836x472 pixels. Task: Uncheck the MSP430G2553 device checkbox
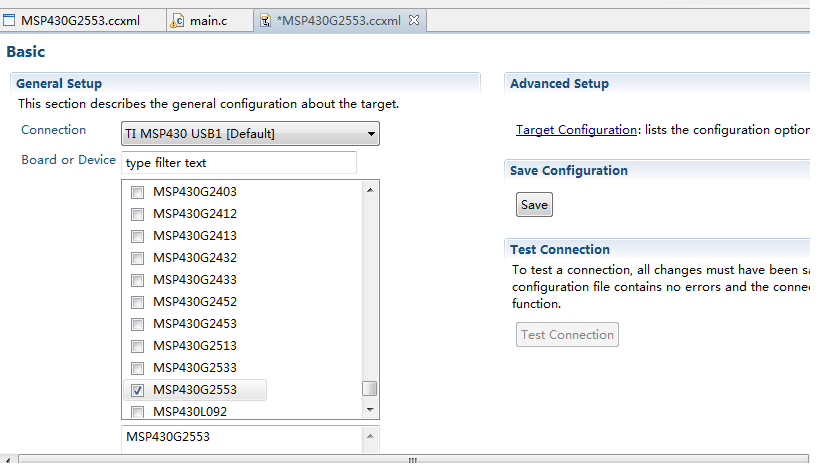[138, 390]
